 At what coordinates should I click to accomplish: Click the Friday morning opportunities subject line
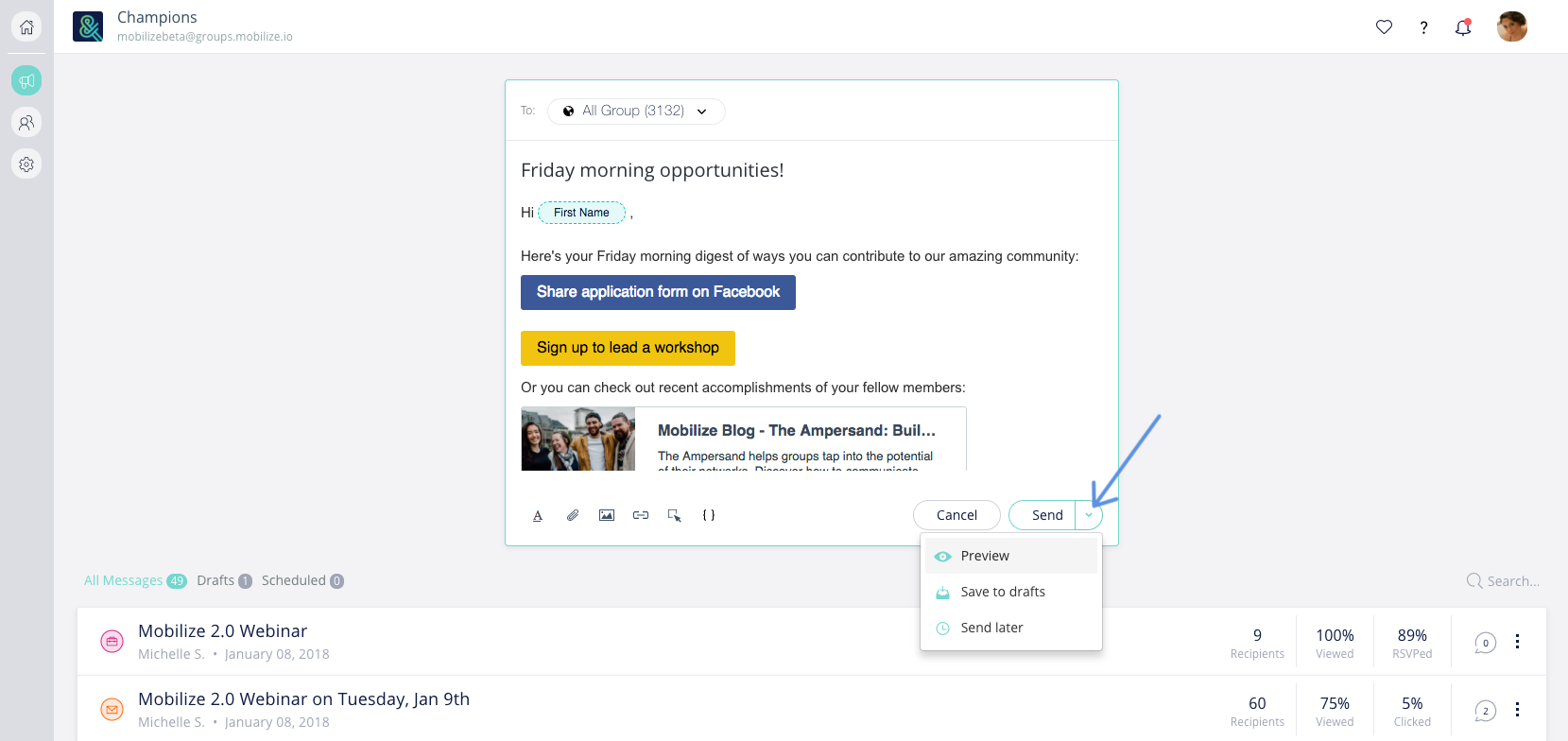coord(652,170)
